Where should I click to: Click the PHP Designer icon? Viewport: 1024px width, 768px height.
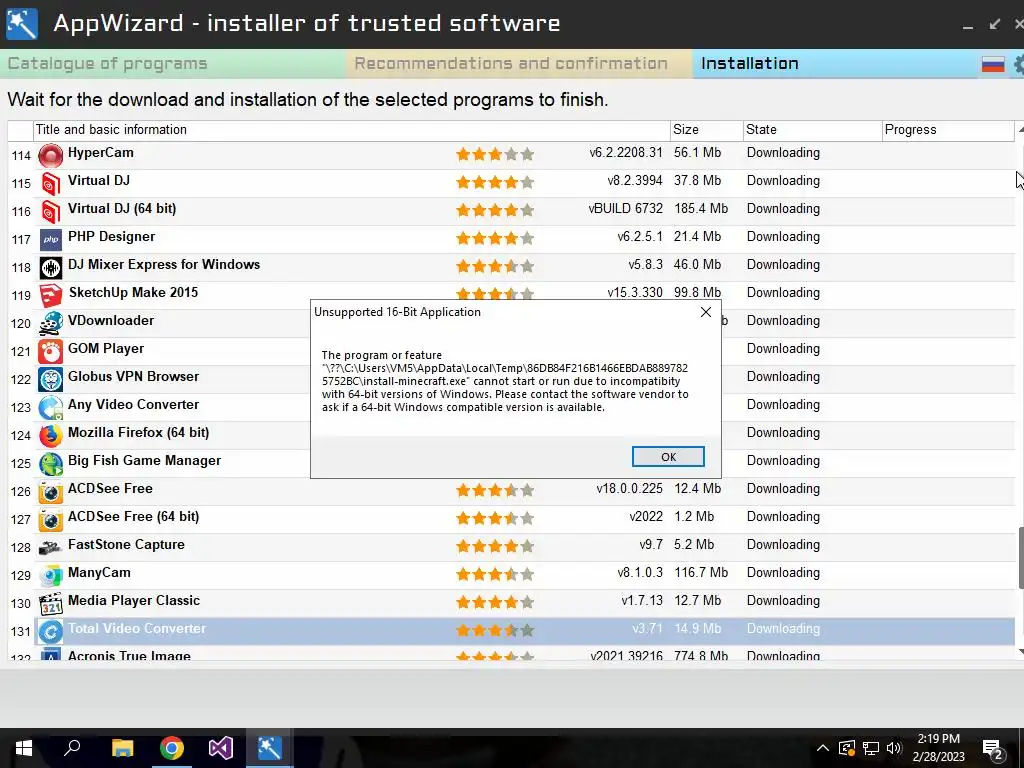pyautogui.click(x=50, y=240)
